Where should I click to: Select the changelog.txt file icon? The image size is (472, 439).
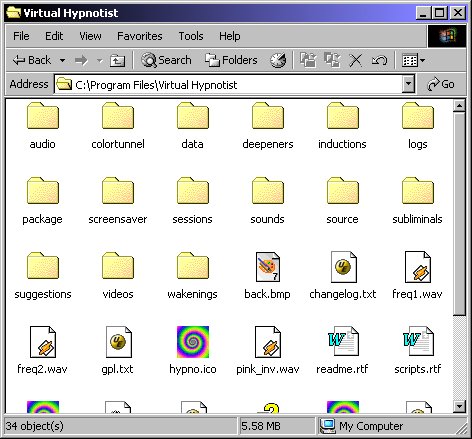tap(343, 267)
